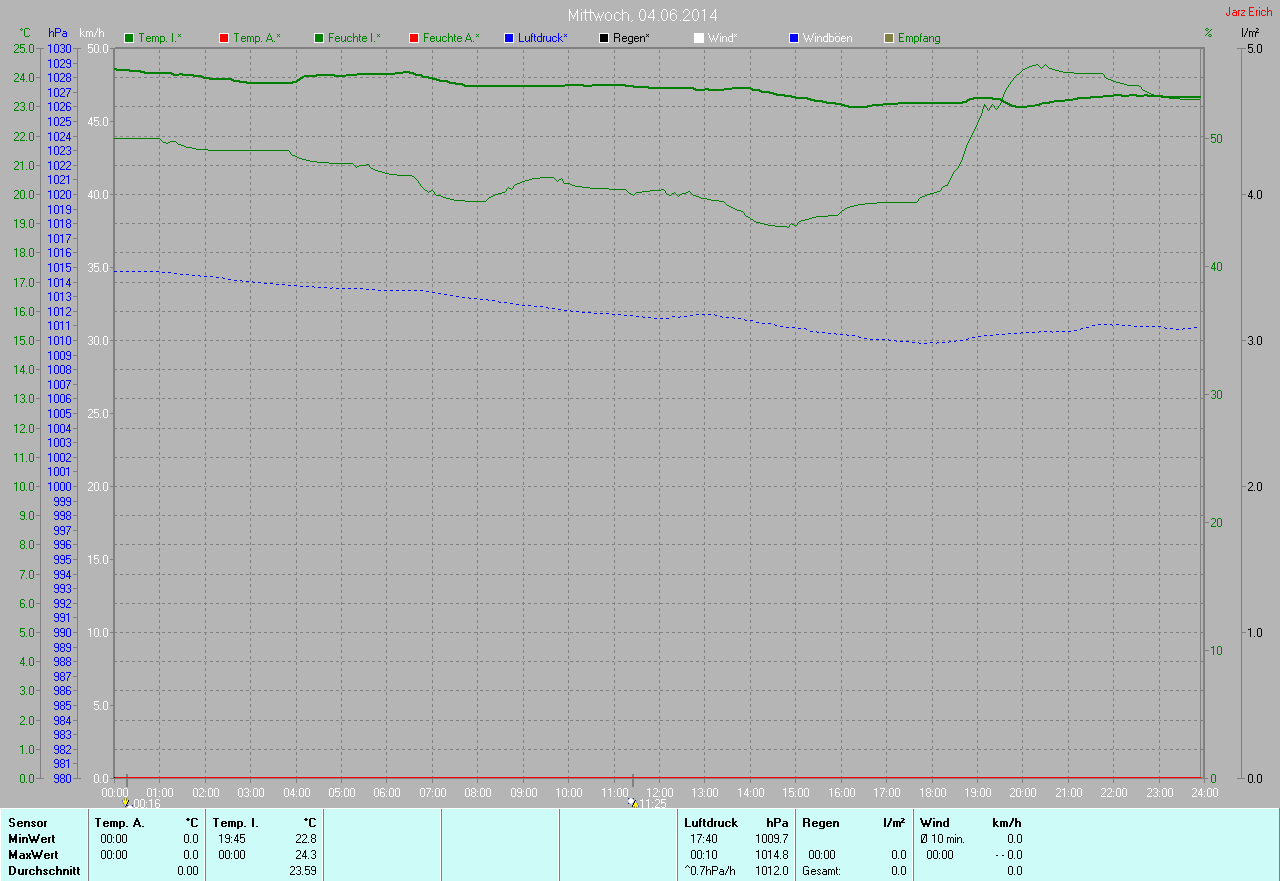Select the Regen* legend label
This screenshot has height=881, width=1280.
tap(631, 38)
